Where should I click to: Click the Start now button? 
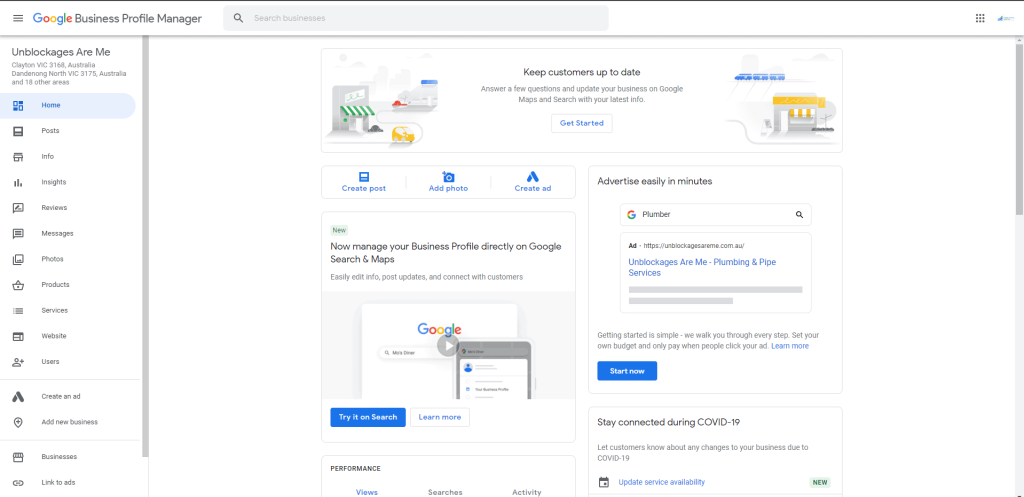click(x=627, y=371)
